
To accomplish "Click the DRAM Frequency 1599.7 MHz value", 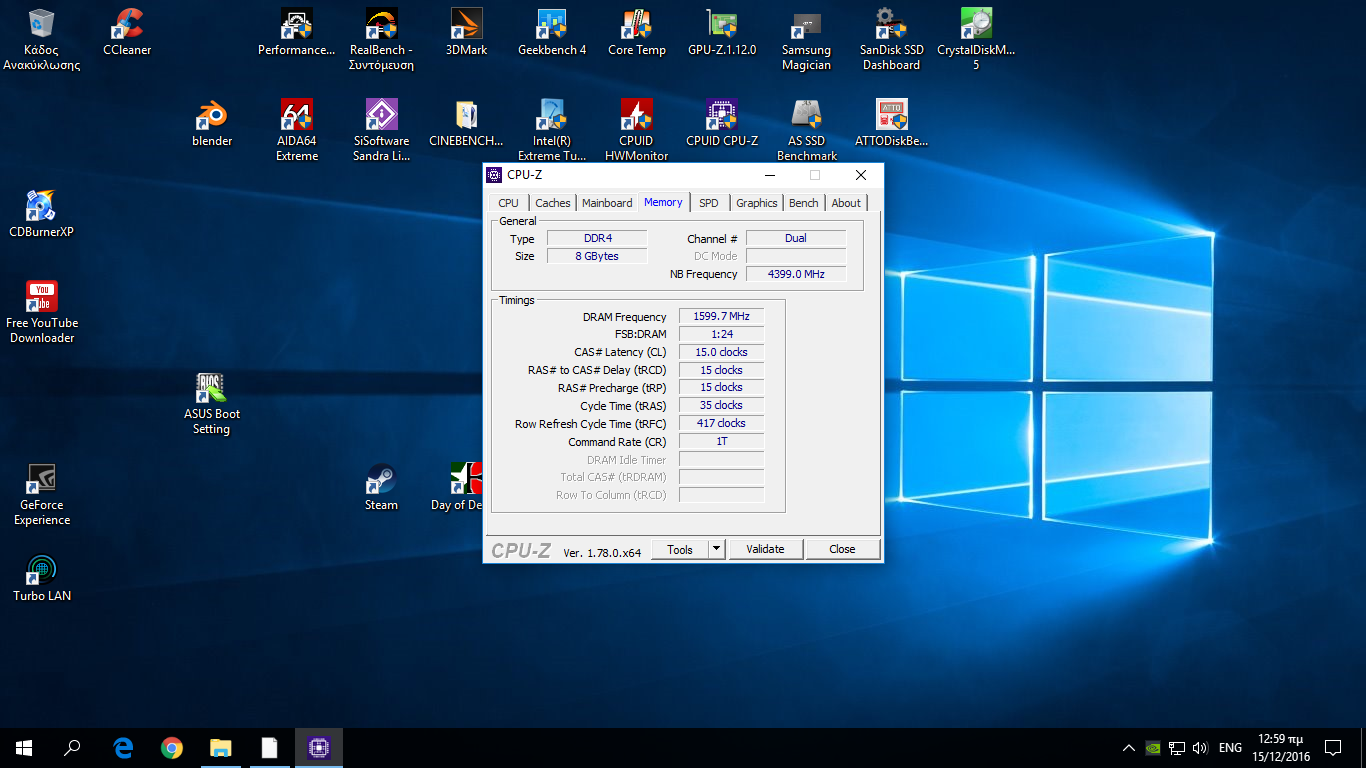I will (721, 316).
